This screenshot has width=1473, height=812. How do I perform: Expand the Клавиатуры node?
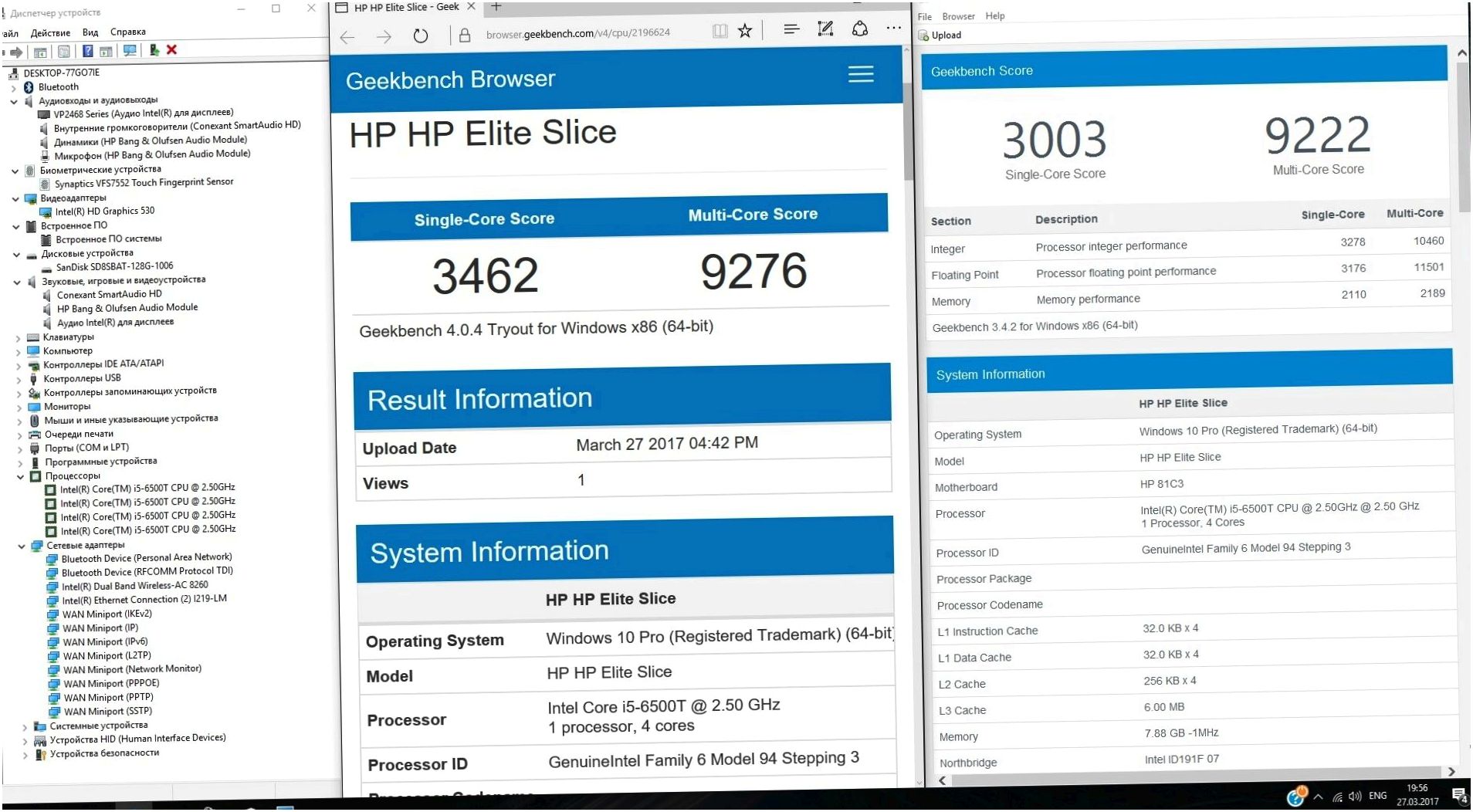point(18,338)
